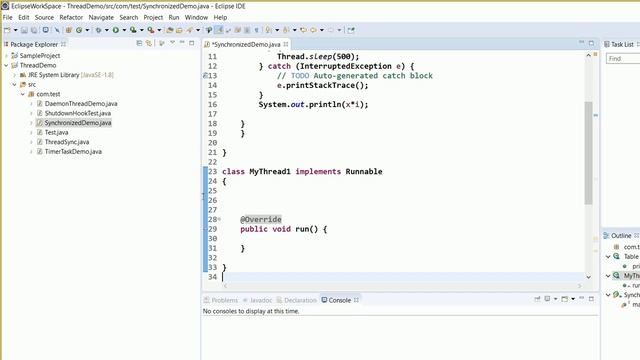Open the Navigate menu

click(101, 18)
